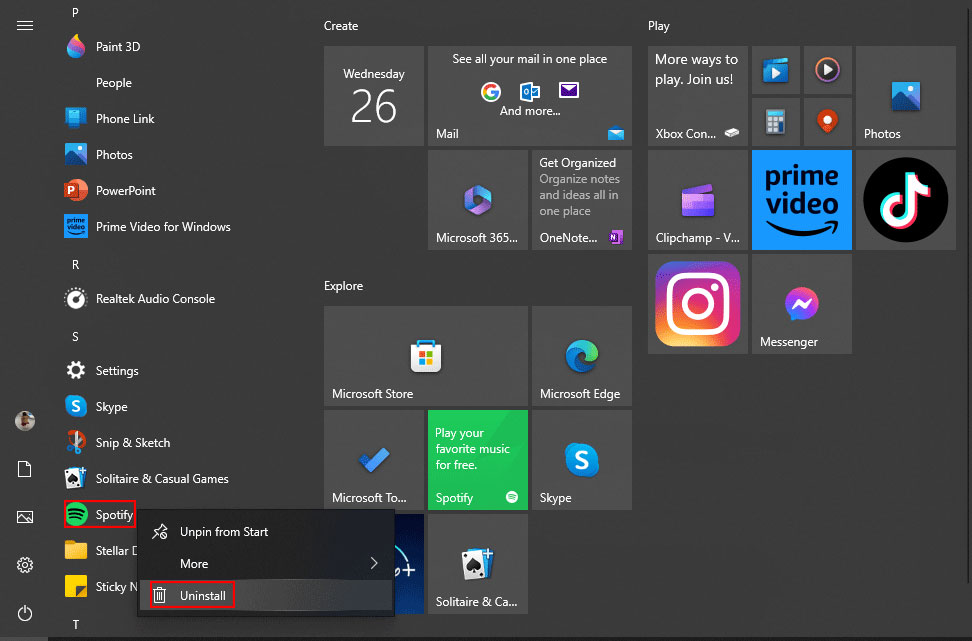Click the Play group heading
This screenshot has height=641, width=972.
[659, 26]
